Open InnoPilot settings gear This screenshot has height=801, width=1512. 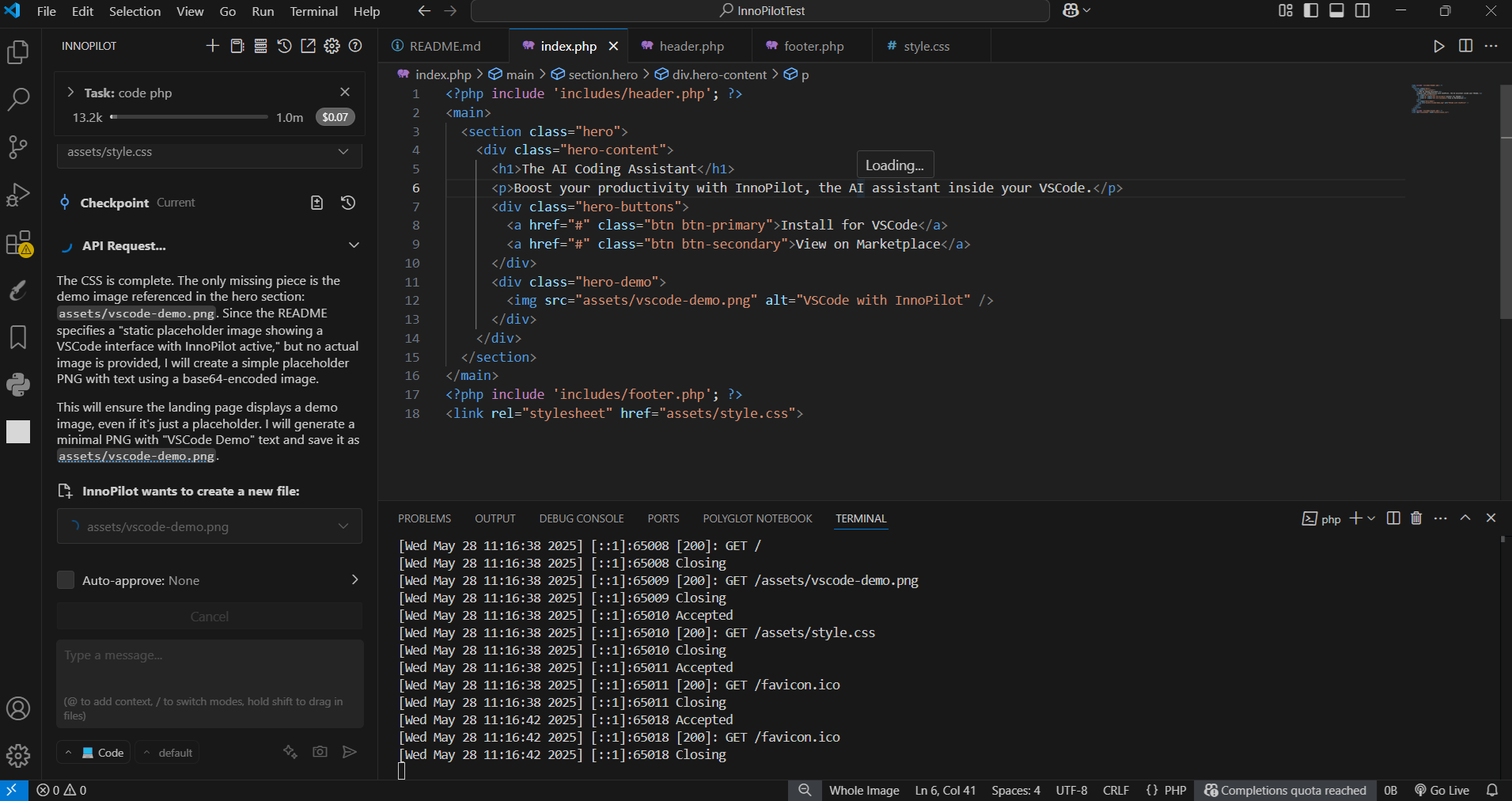[332, 46]
